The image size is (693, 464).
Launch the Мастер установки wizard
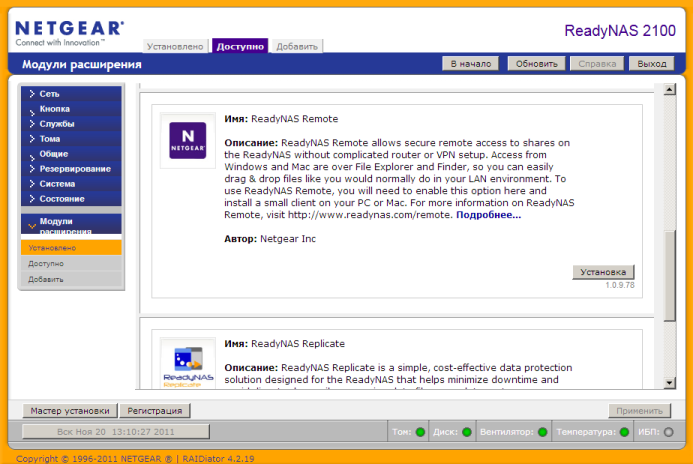click(70, 411)
